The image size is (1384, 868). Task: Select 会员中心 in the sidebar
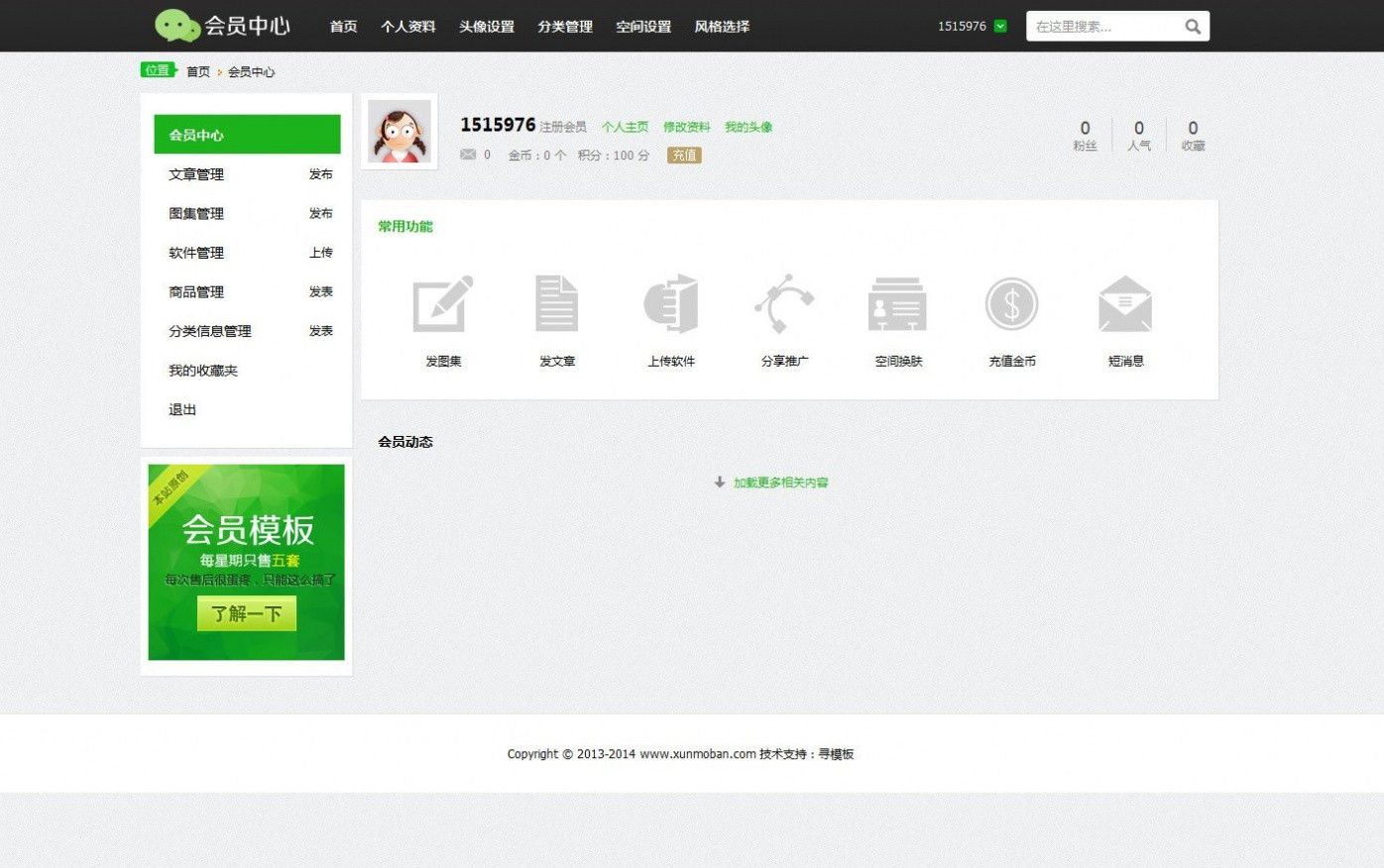click(247, 135)
